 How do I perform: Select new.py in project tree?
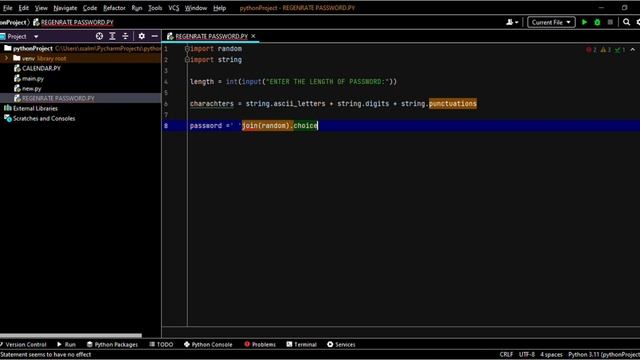coord(31,88)
